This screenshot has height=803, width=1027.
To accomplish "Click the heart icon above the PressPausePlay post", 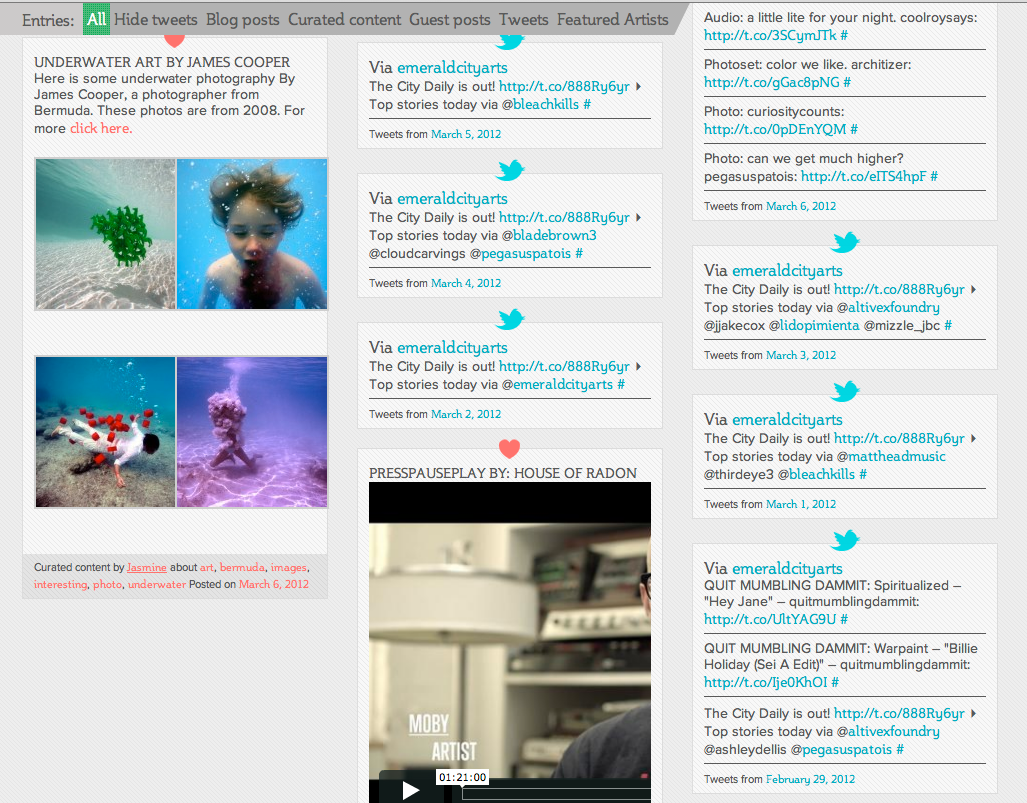I will click(510, 449).
